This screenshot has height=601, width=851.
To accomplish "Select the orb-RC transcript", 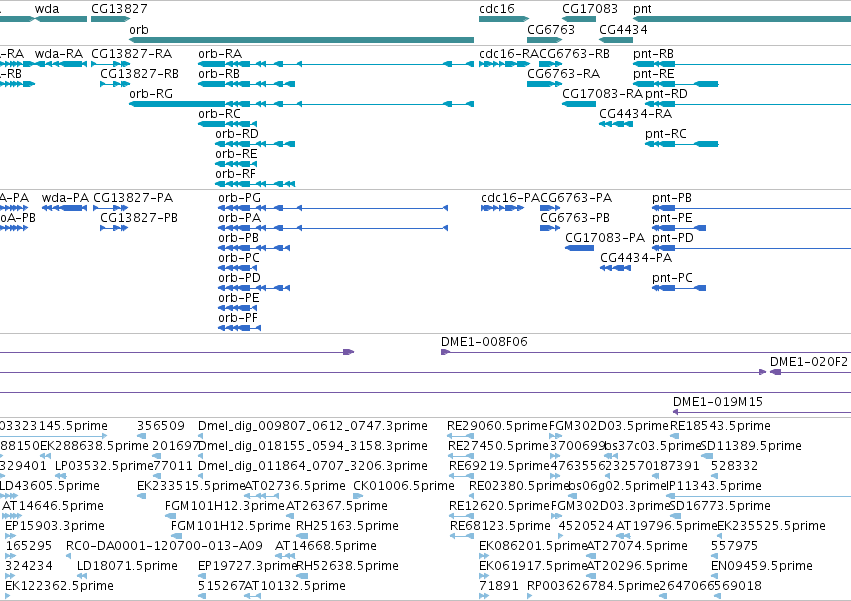I will 227,124.
